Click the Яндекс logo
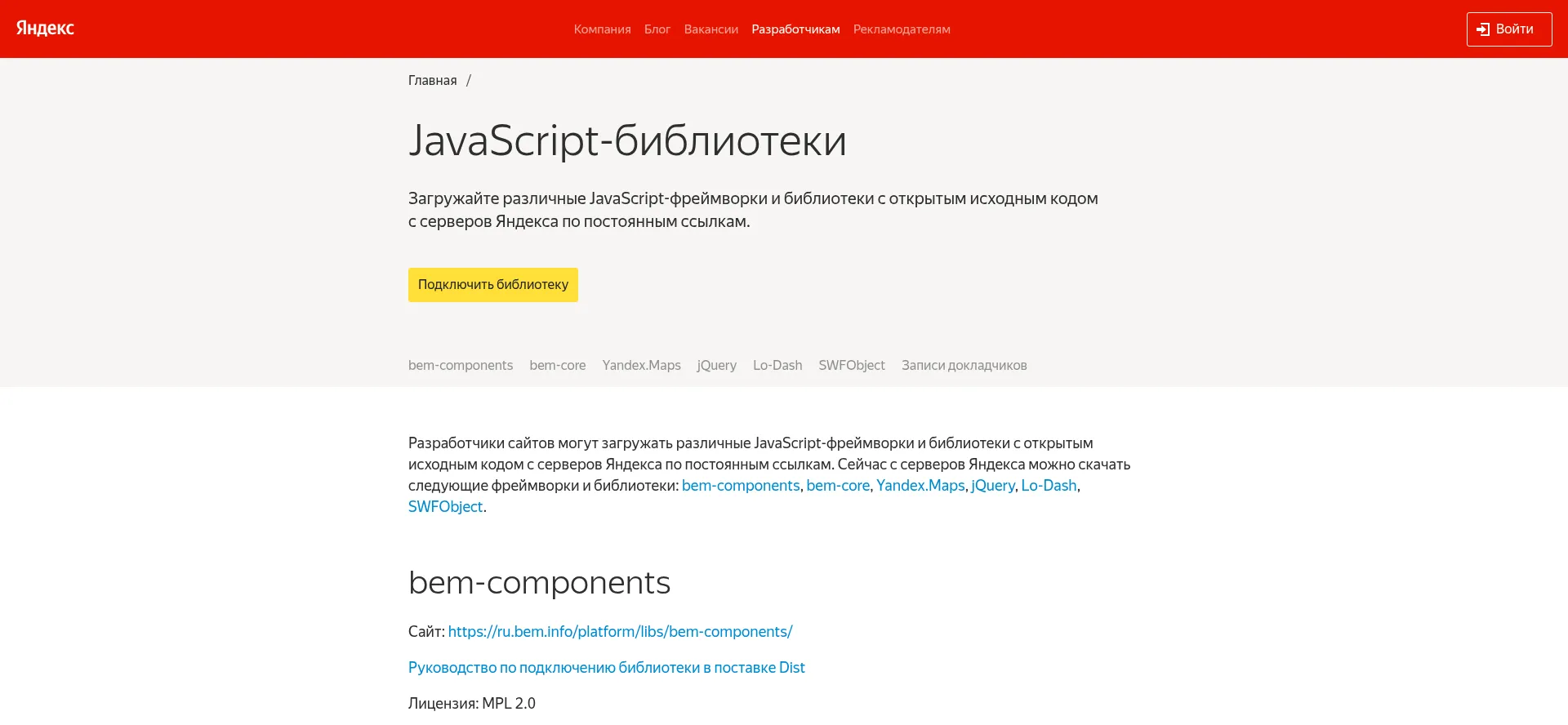 coord(45,29)
